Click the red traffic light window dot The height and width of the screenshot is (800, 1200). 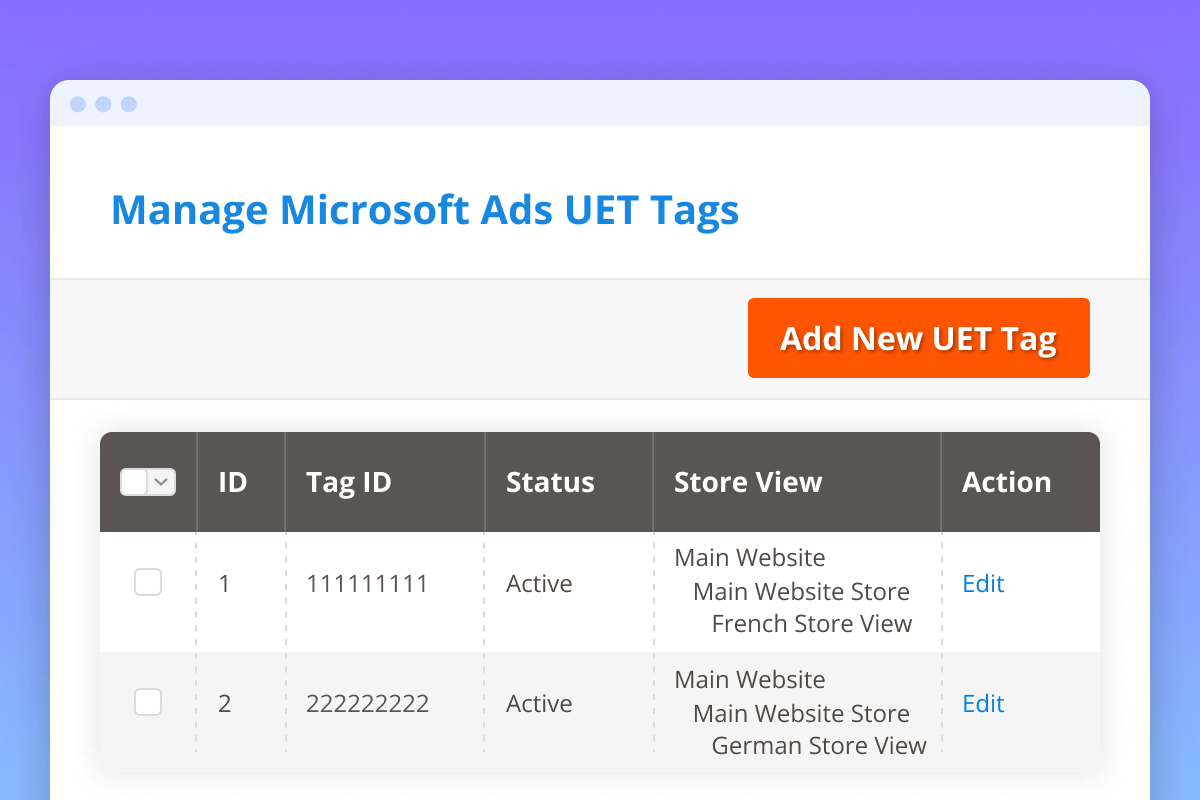pyautogui.click(x=77, y=103)
